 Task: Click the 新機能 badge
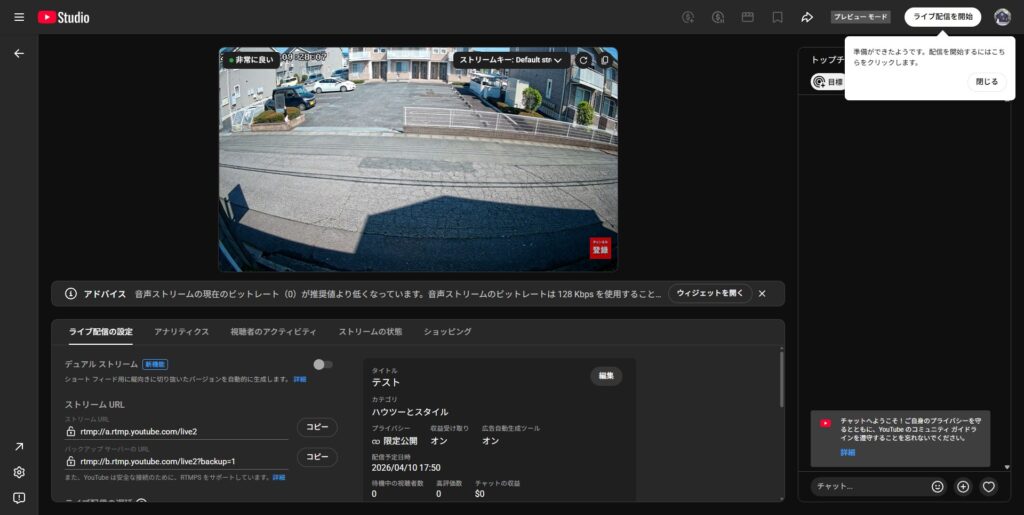point(155,364)
